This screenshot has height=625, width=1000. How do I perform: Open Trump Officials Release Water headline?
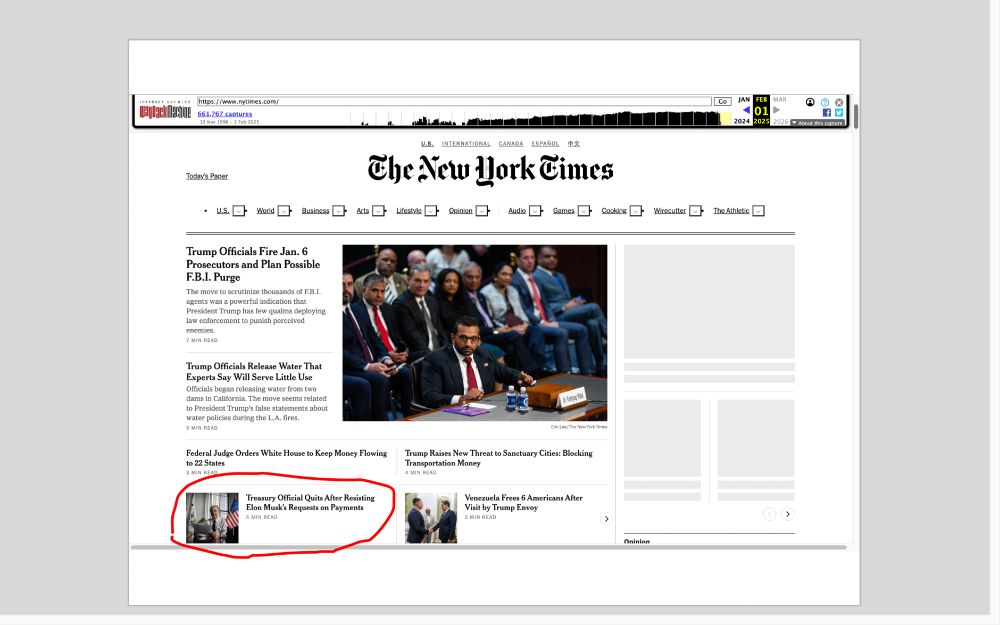[x=254, y=372]
